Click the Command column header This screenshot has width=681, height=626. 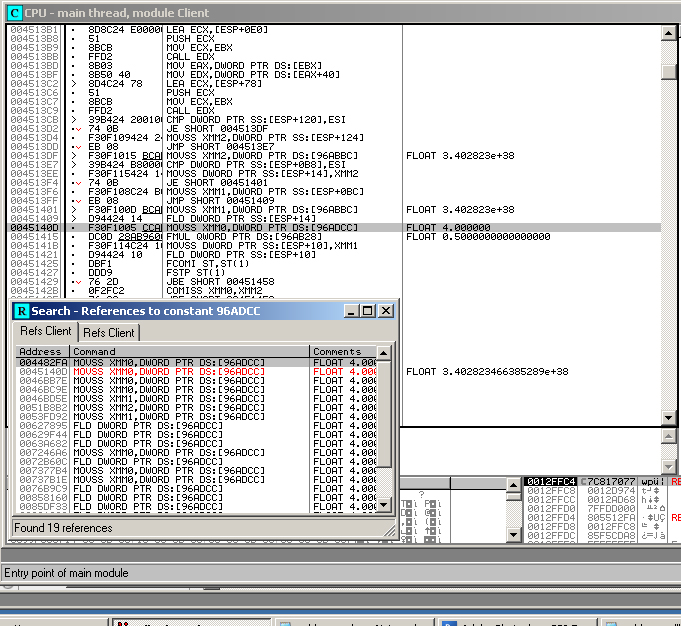[x=188, y=352]
